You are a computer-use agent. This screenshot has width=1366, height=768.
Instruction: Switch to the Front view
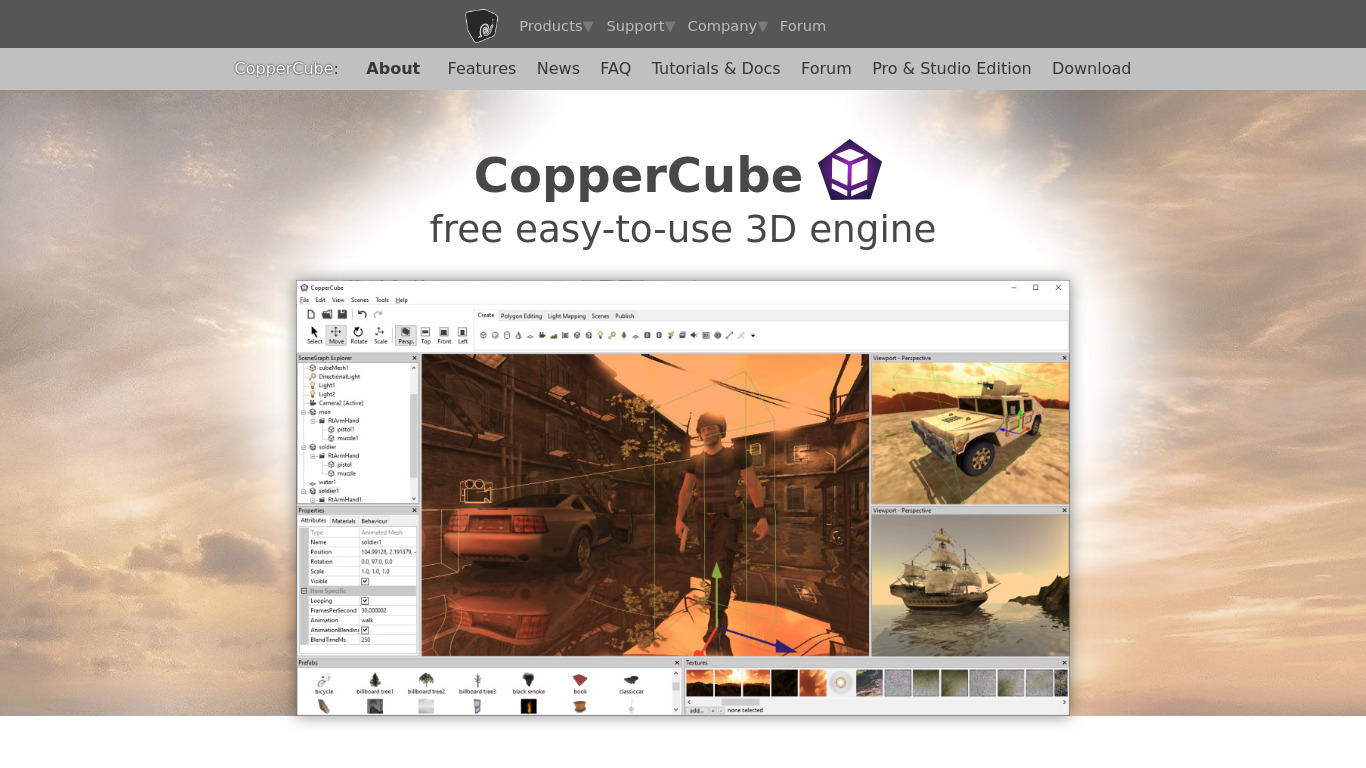[x=444, y=335]
